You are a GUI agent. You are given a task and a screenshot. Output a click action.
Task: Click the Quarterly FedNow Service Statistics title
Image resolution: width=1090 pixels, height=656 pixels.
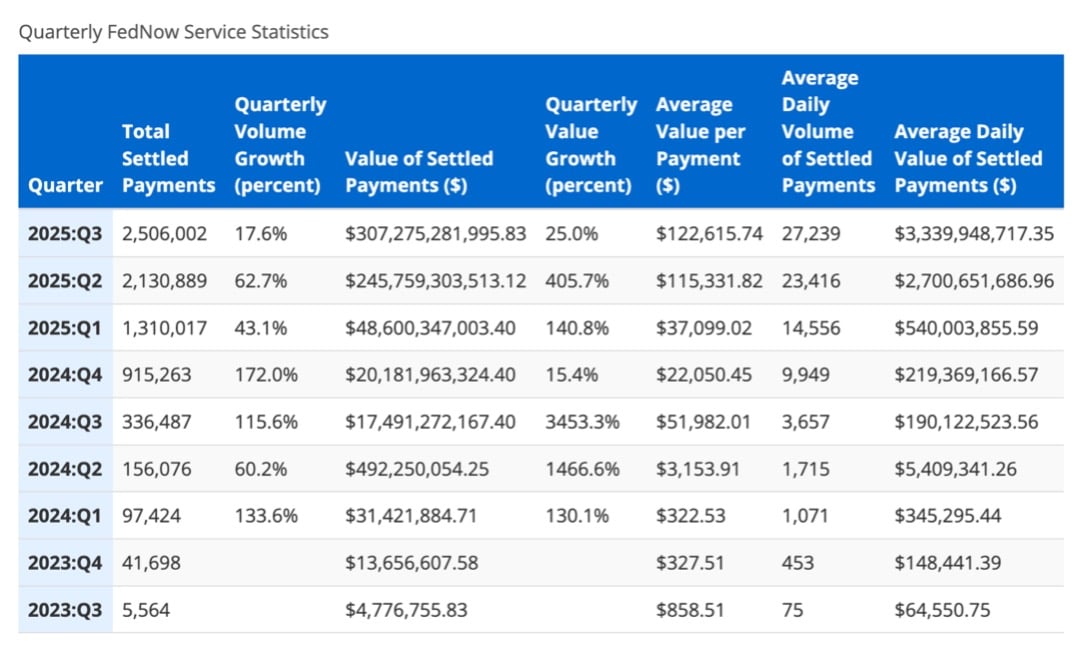(173, 32)
